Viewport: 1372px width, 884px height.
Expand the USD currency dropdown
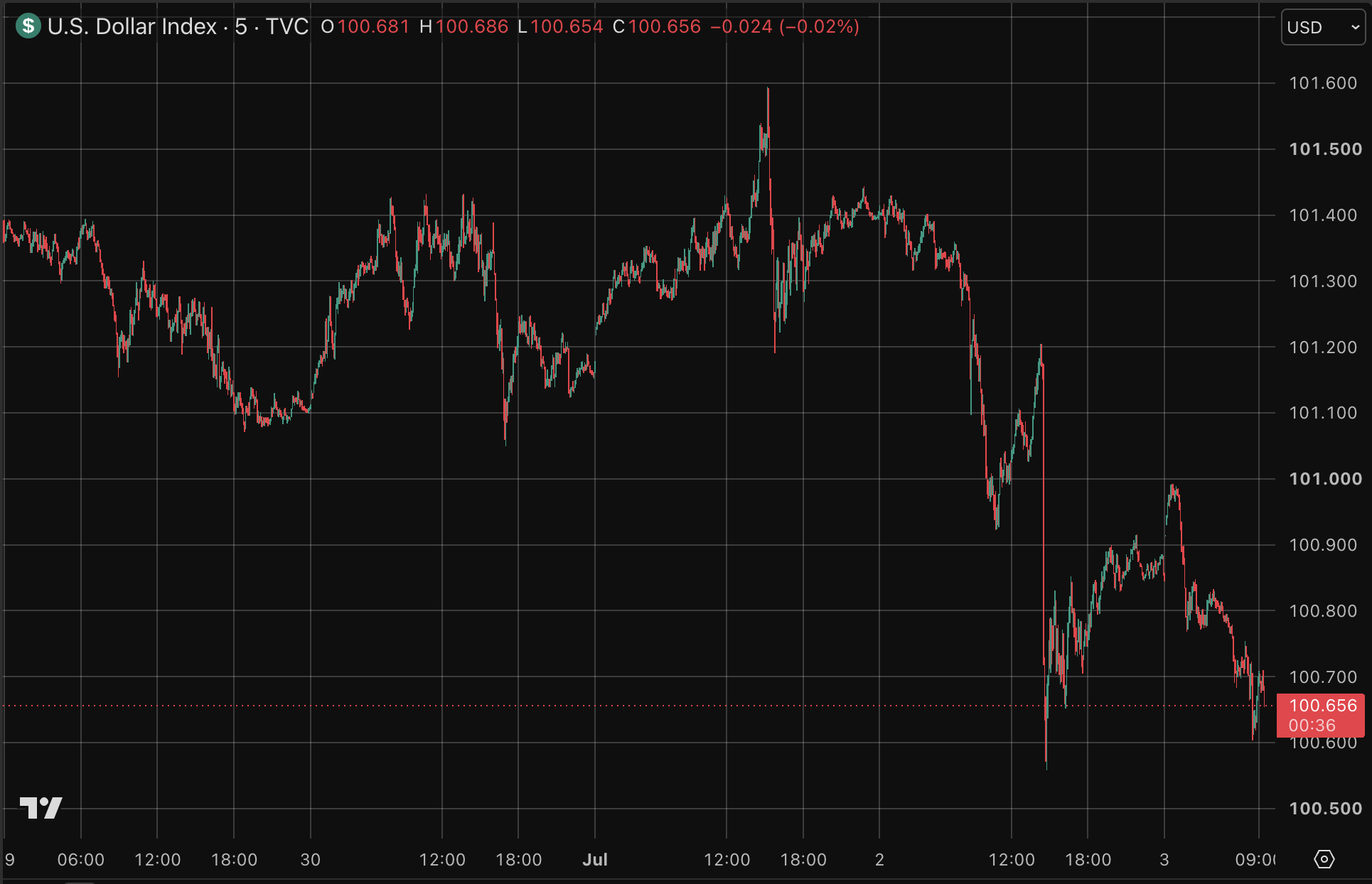point(1323,27)
